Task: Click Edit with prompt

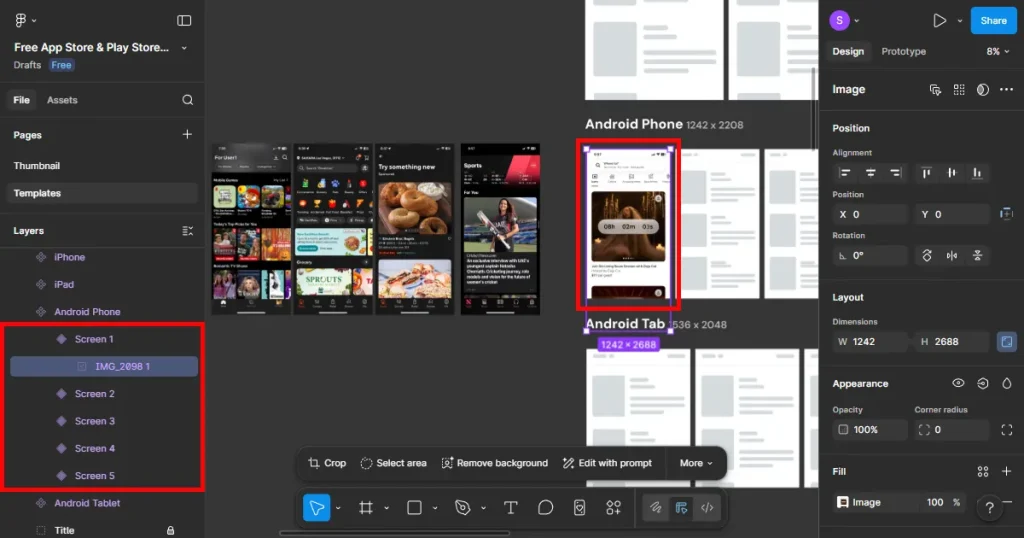Action: (607, 463)
